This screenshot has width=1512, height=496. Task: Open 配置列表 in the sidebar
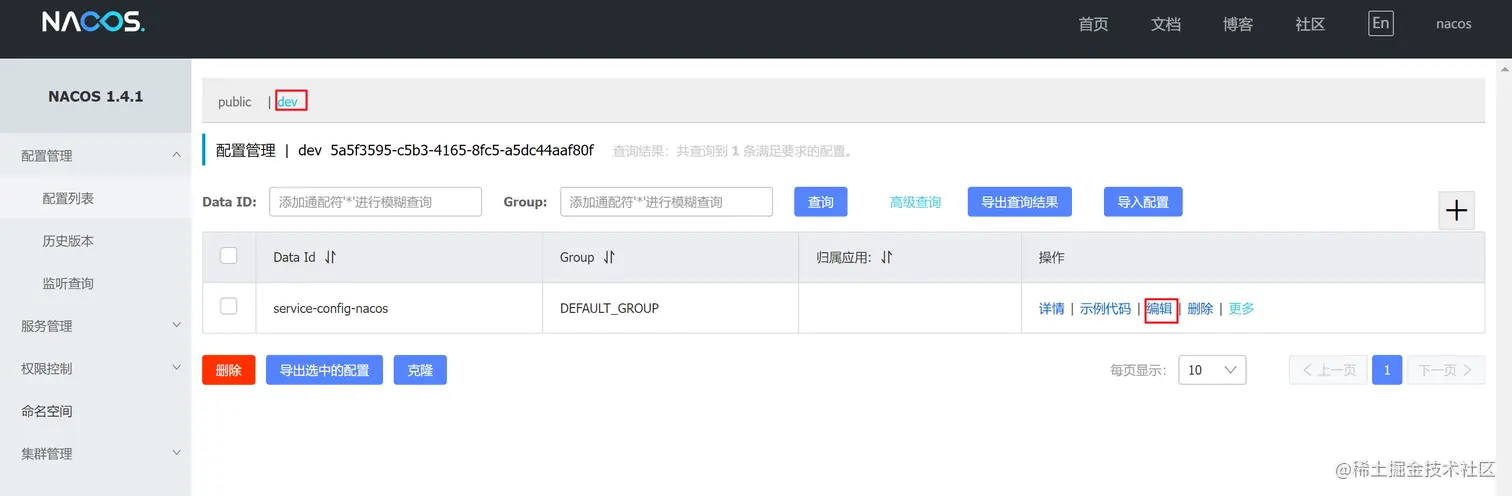pos(68,199)
